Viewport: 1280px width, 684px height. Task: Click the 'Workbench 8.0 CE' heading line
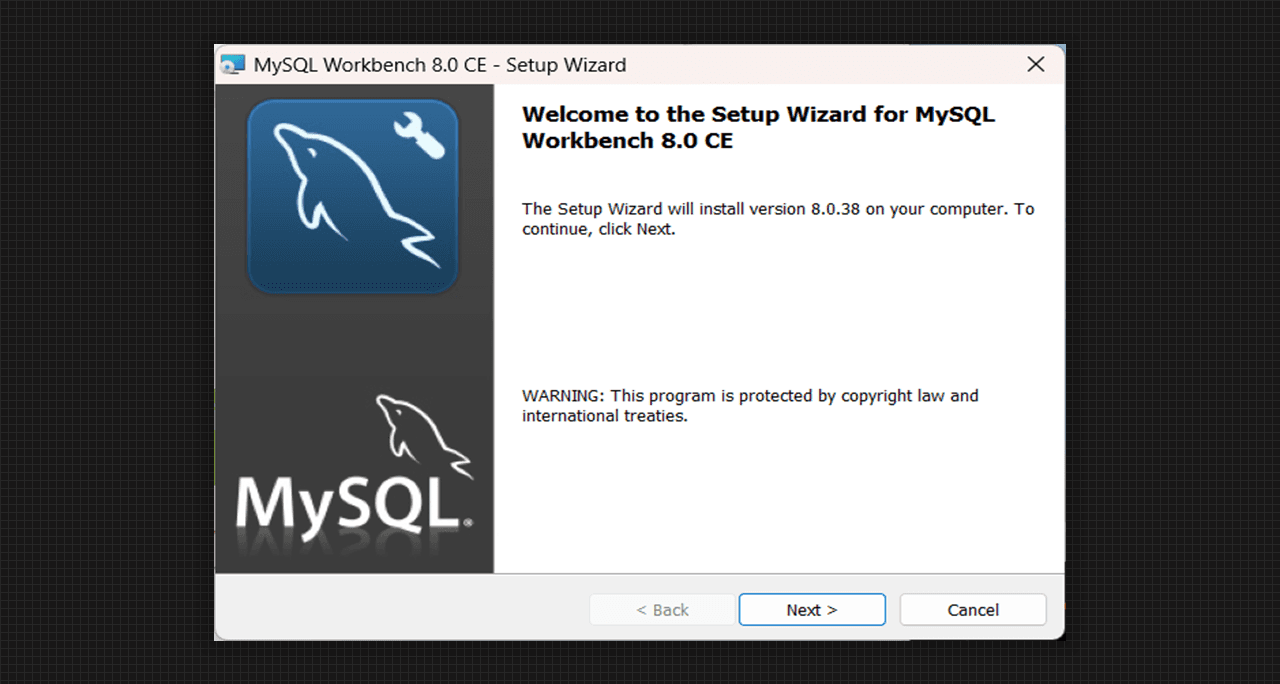point(627,141)
